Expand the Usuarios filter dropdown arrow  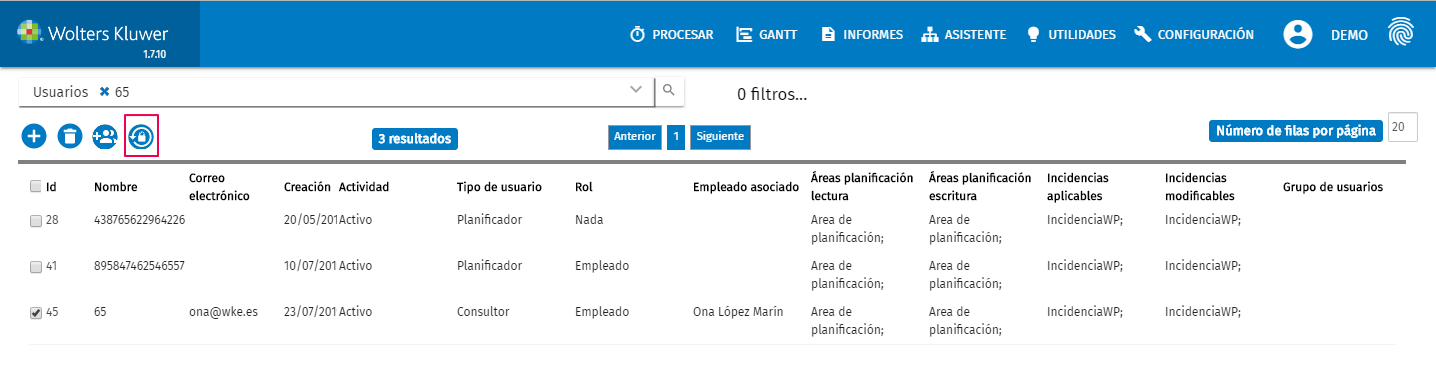(636, 90)
